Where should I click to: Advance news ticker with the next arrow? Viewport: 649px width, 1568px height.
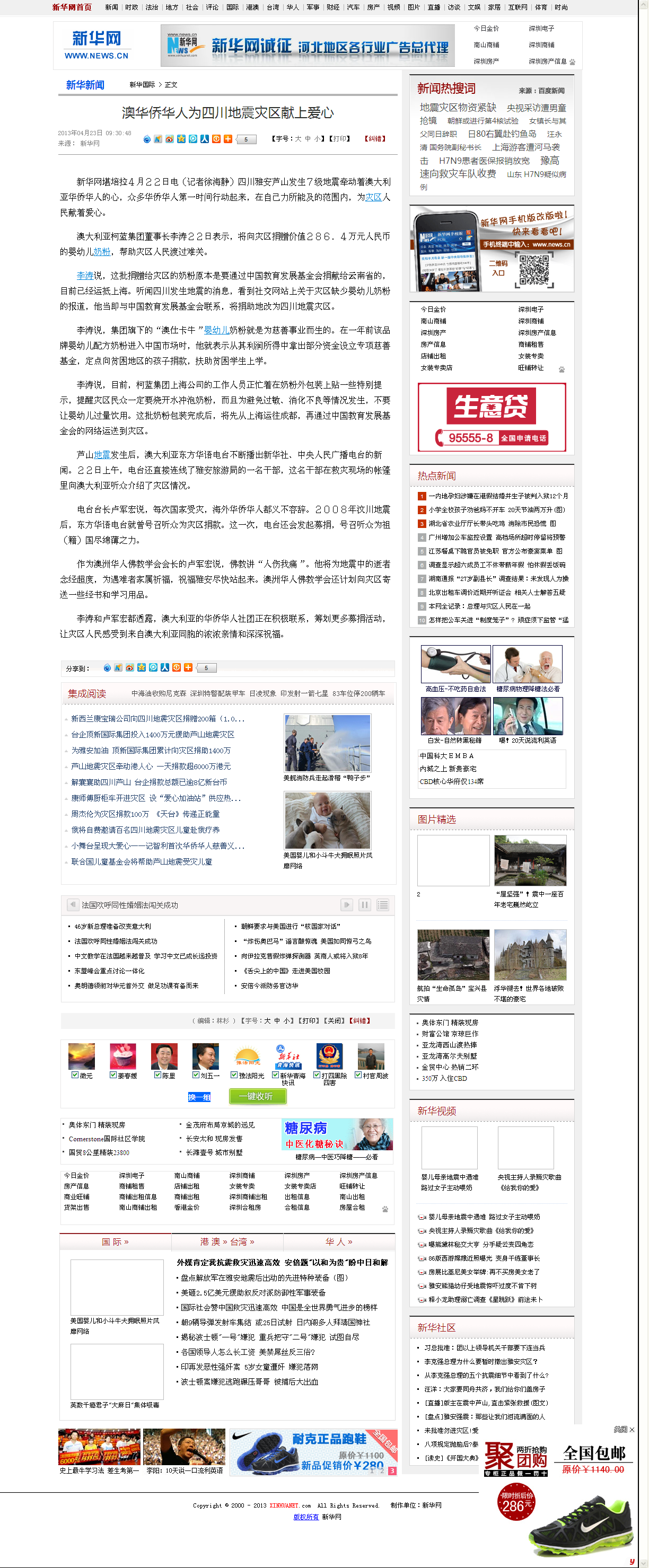pos(346,904)
